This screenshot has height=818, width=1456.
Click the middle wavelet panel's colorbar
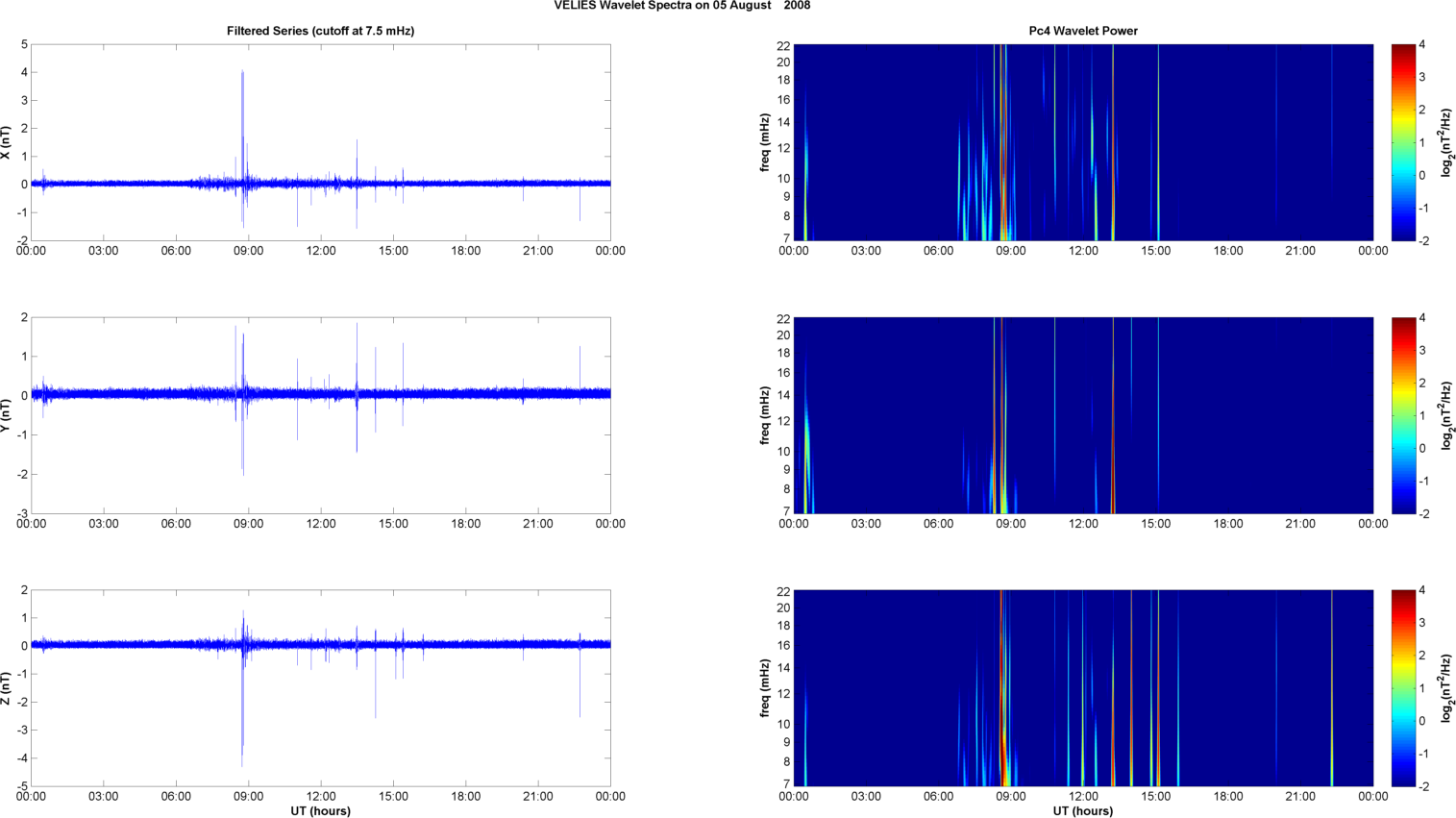[1403, 415]
